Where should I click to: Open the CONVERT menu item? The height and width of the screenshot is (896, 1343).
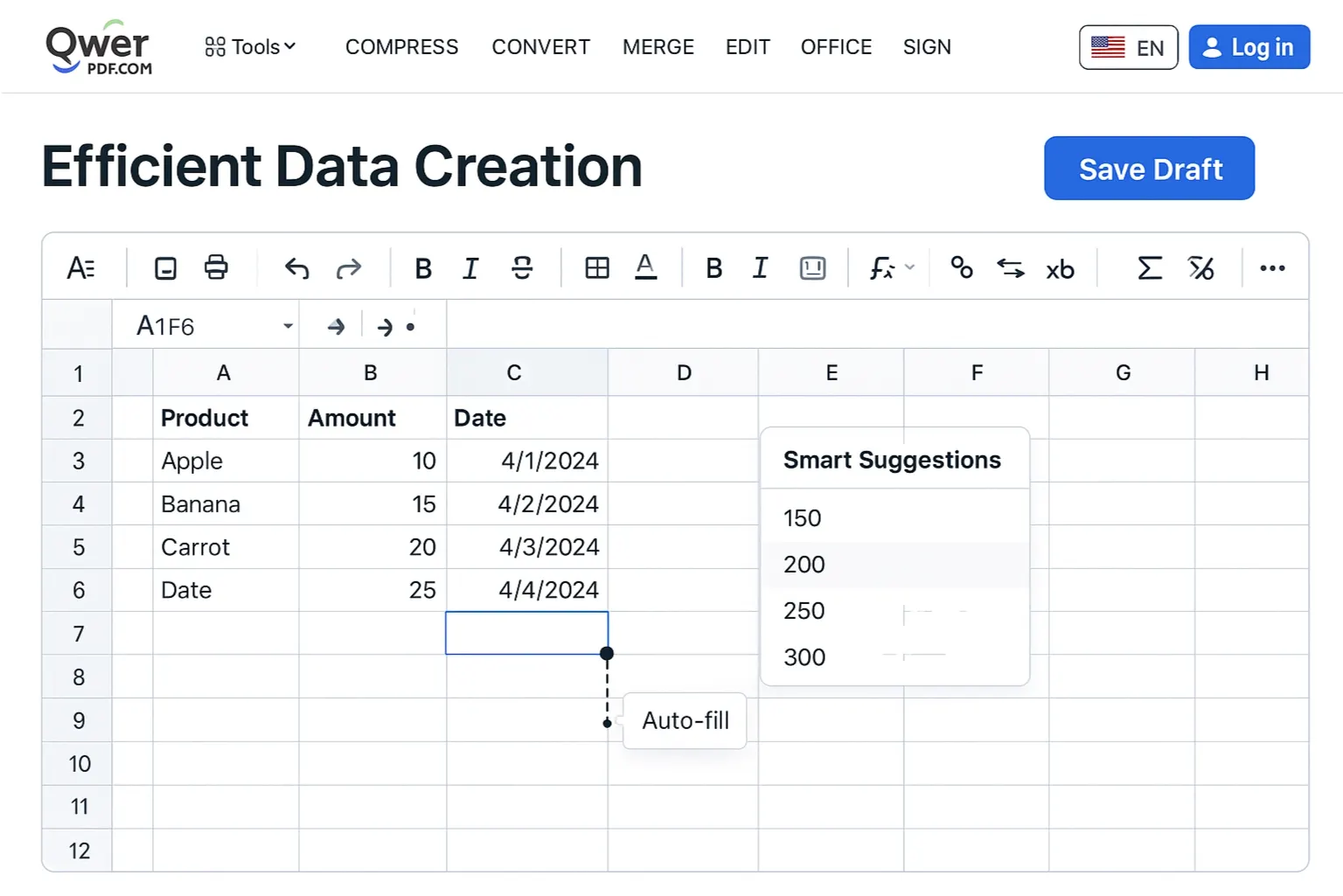point(540,47)
